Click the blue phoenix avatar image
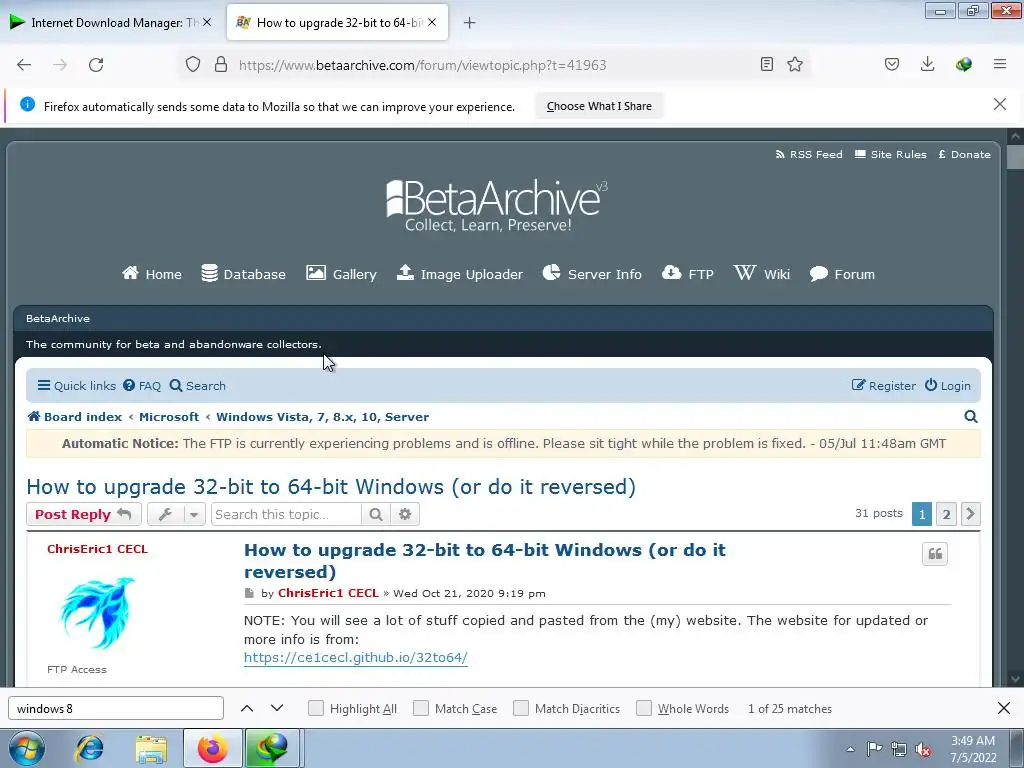Viewport: 1024px width, 768px height. (97, 613)
